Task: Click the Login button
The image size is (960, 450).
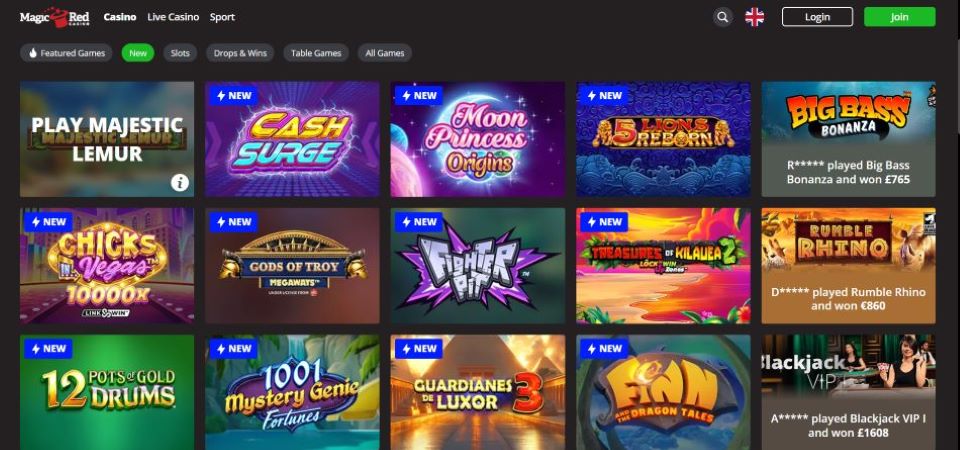Action: [x=817, y=17]
